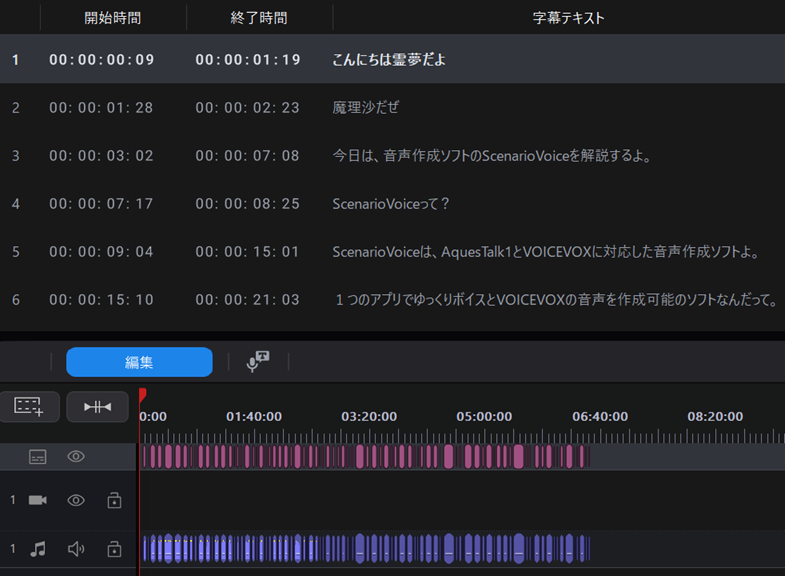The width and height of the screenshot is (785, 576).
Task: Click start time 00:00:15:10
Action: [101, 300]
